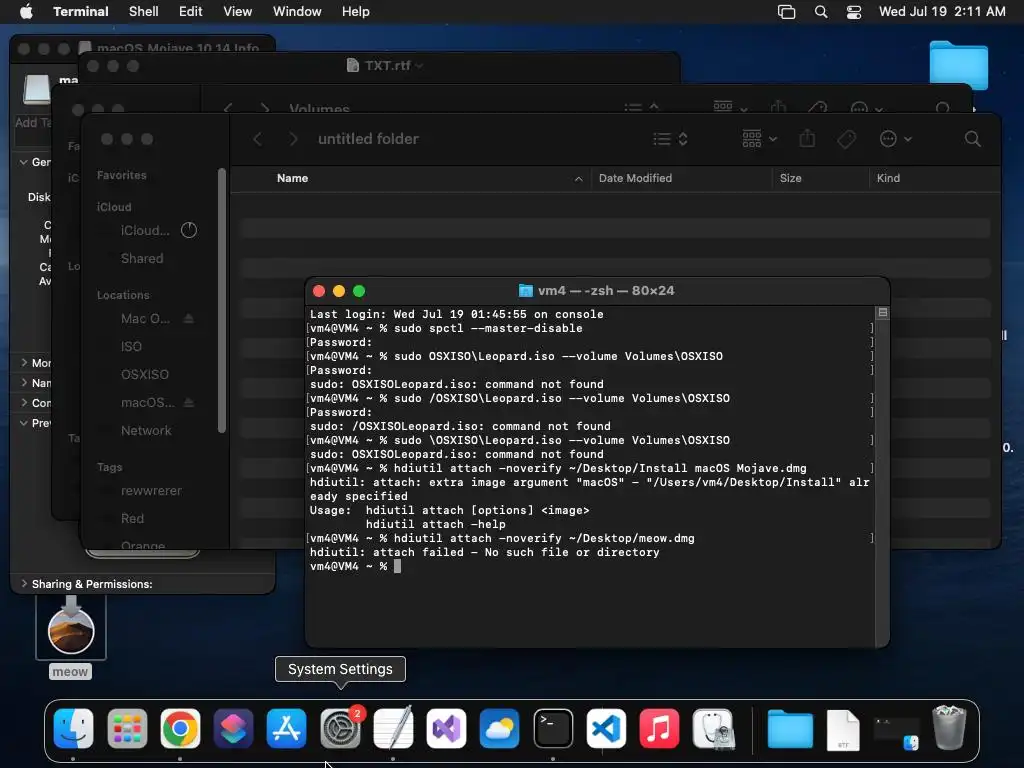
Task: Expand the Comments section in Info window
Action: 24,403
